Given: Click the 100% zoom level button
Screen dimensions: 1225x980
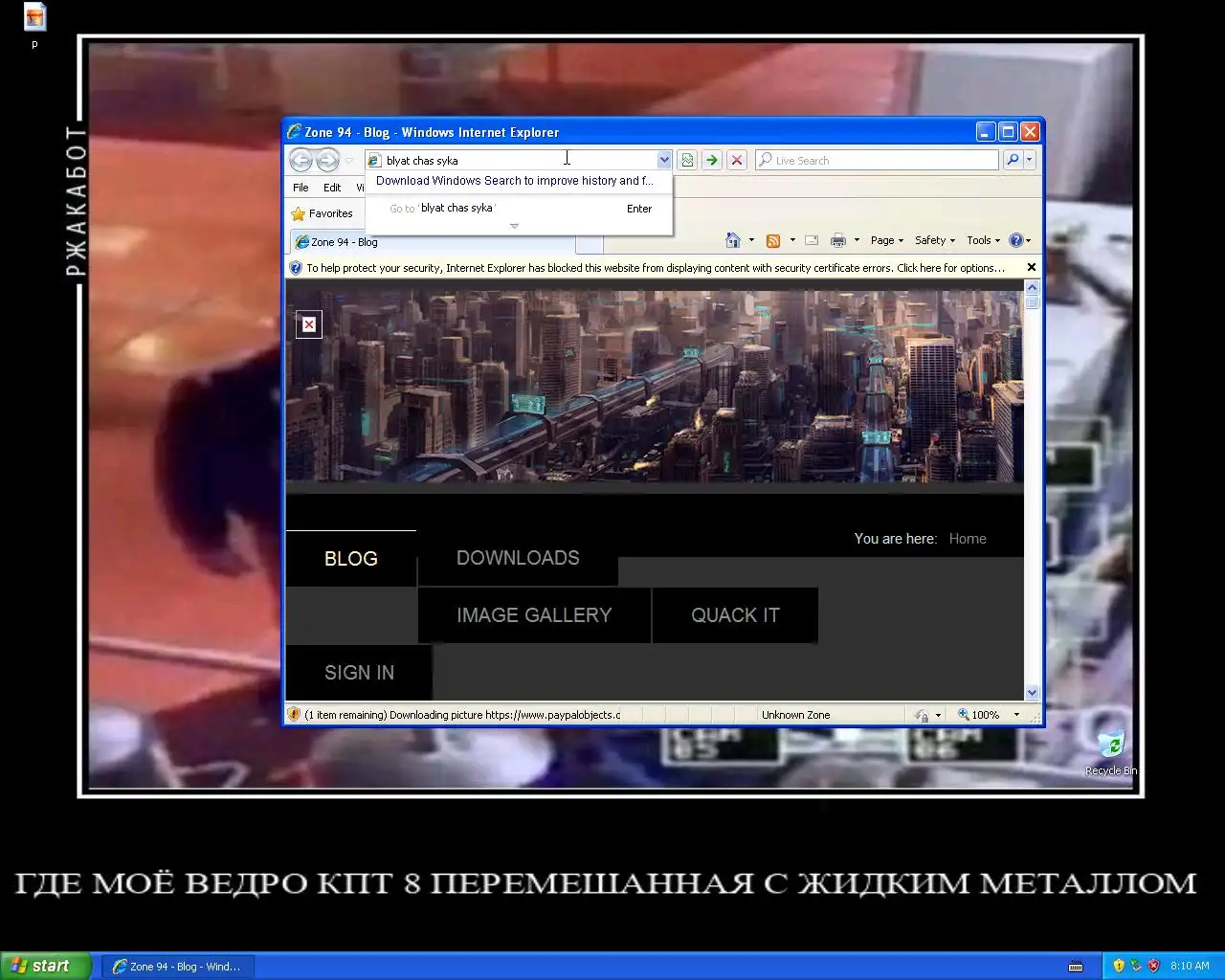Looking at the screenshot, I should [x=979, y=715].
